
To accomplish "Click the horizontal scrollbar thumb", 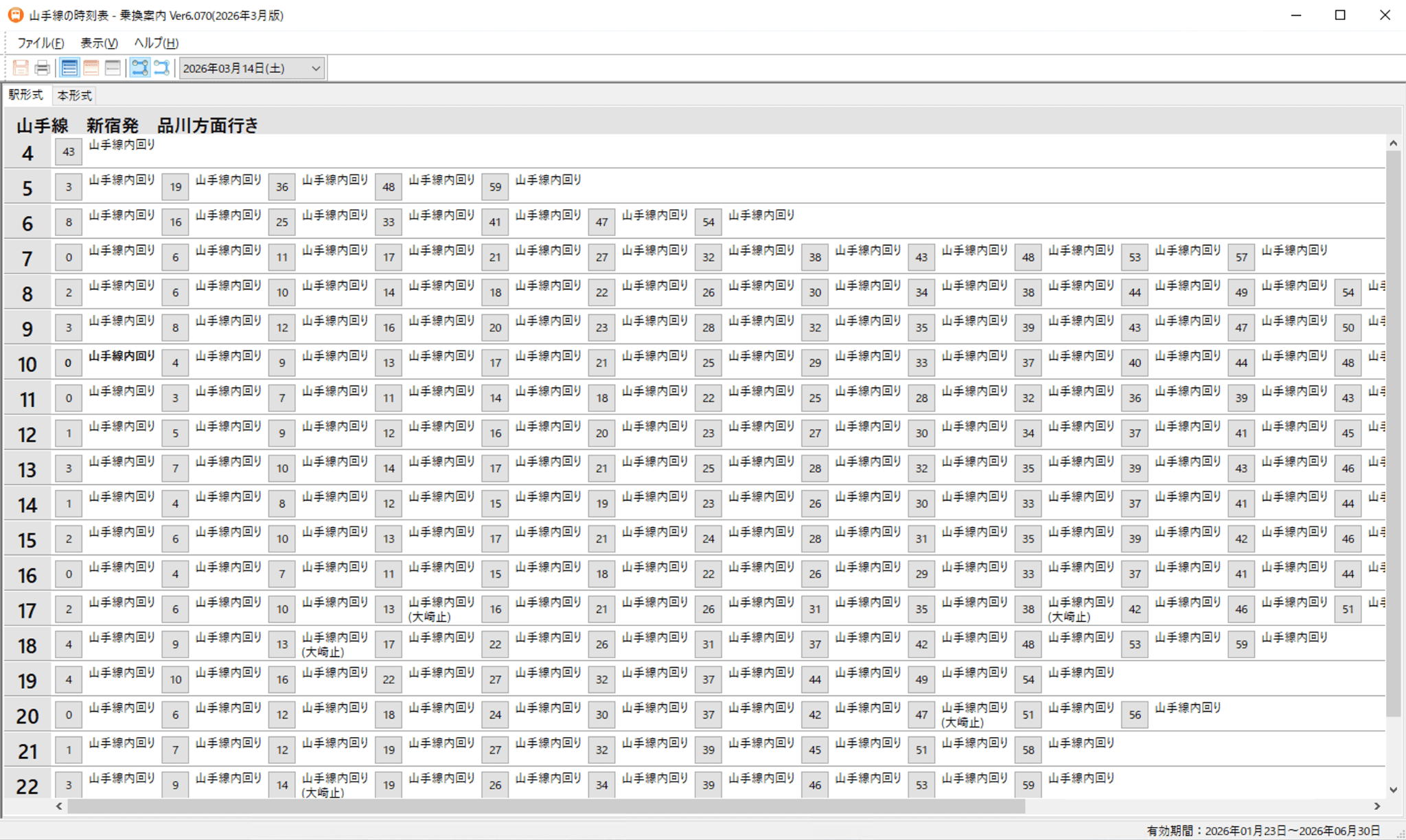I will (546, 806).
